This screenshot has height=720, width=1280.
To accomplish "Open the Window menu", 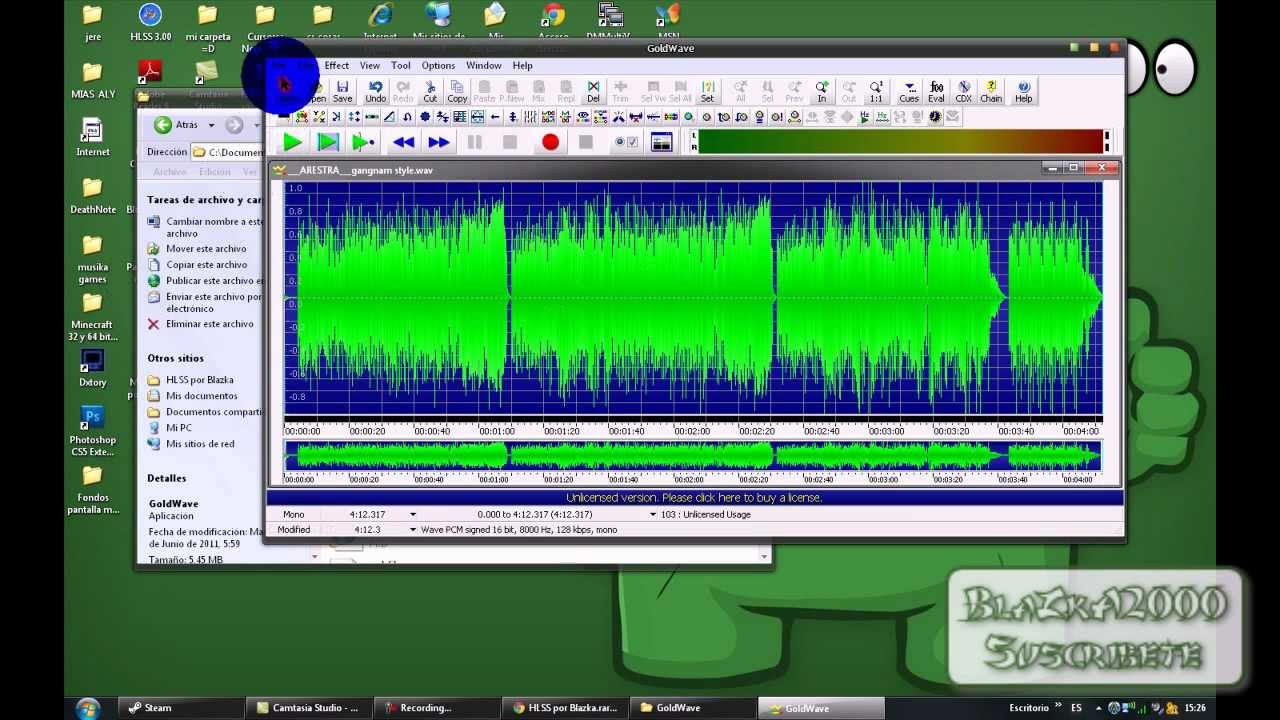I will pyautogui.click(x=483, y=66).
